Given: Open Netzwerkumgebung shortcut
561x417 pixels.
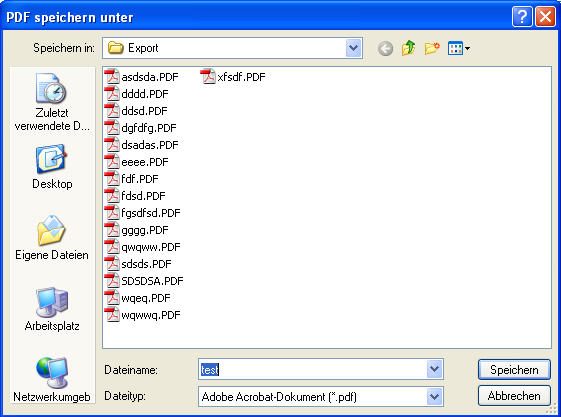Looking at the screenshot, I should (x=52, y=380).
